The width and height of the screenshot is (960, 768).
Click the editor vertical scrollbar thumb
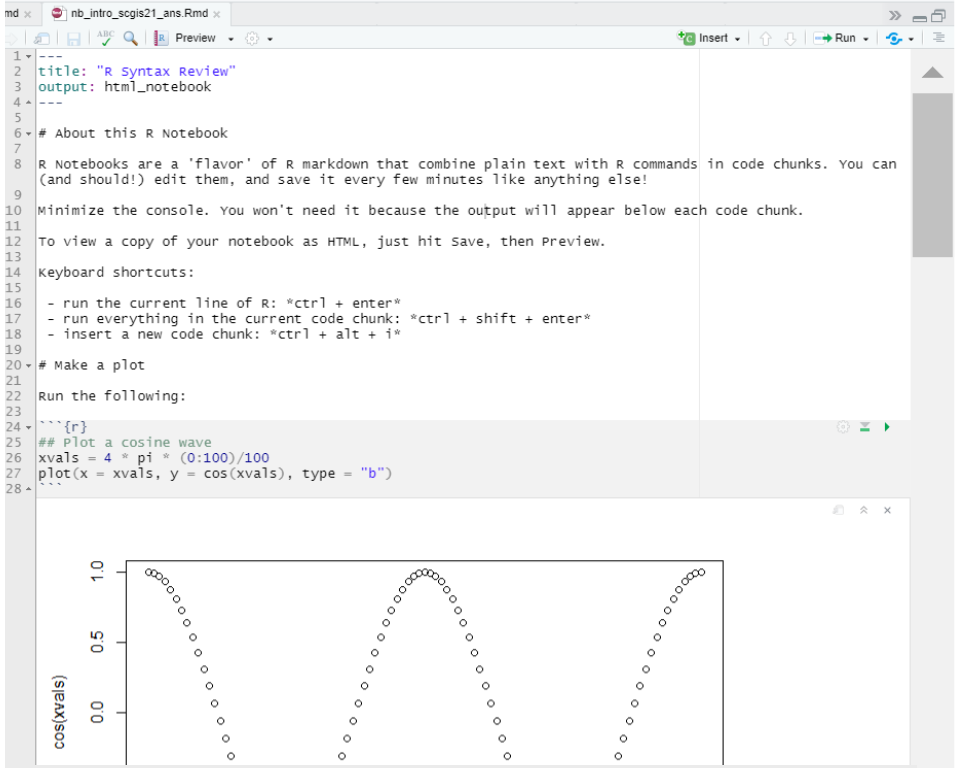coord(932,175)
